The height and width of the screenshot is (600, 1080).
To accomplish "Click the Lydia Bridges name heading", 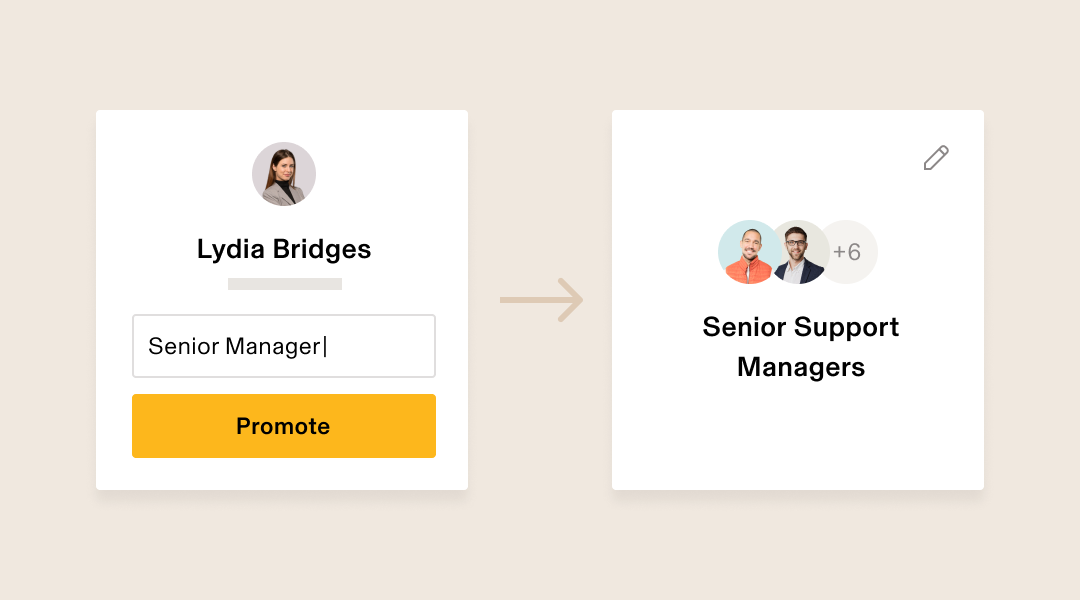I will pyautogui.click(x=284, y=249).
